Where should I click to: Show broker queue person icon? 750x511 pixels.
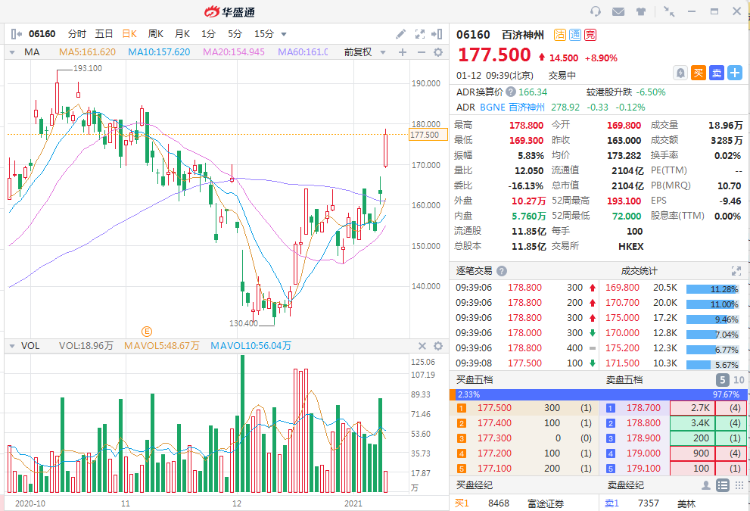click(x=706, y=486)
